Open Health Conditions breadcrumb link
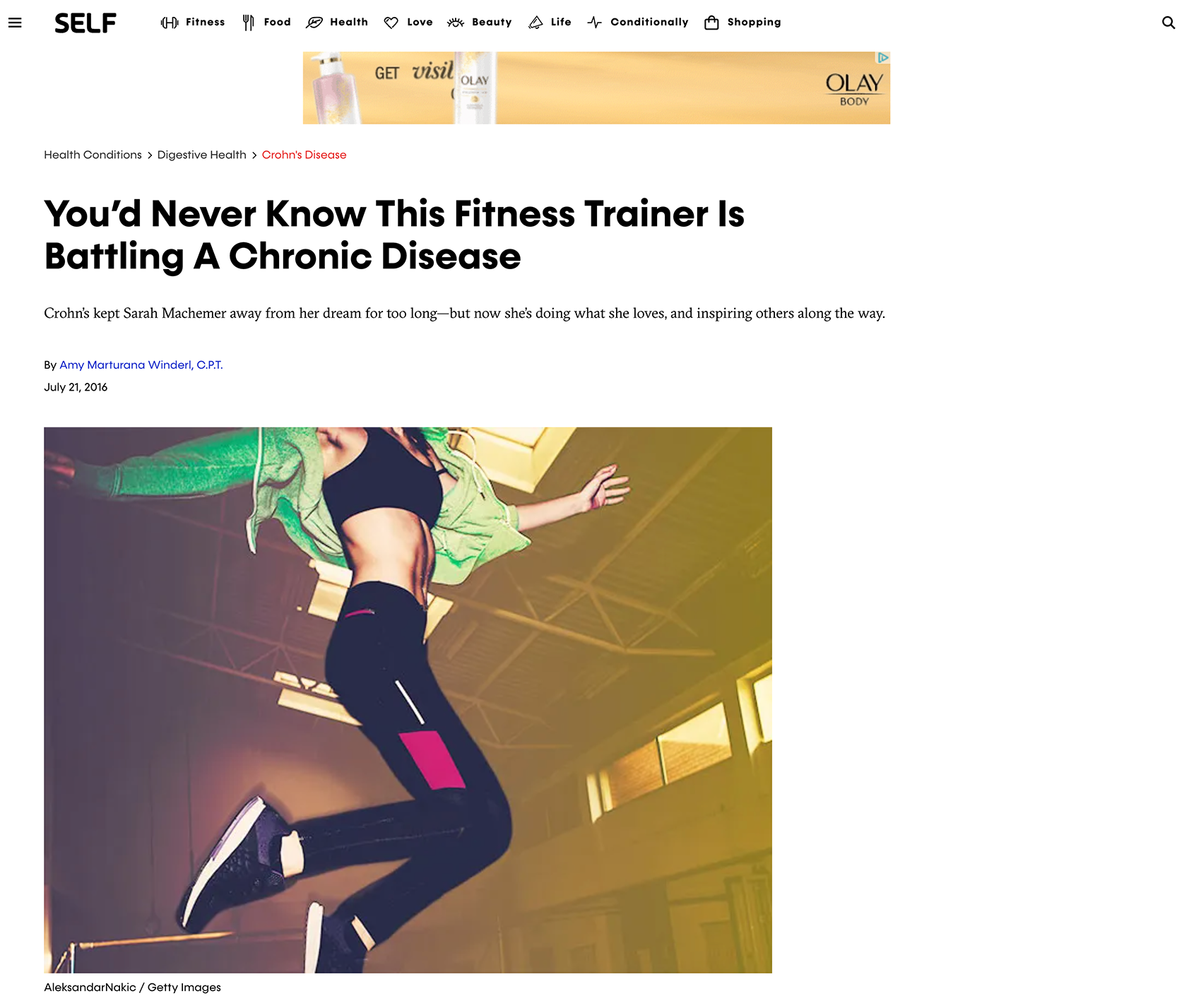The width and height of the screenshot is (1201, 1008). point(93,155)
